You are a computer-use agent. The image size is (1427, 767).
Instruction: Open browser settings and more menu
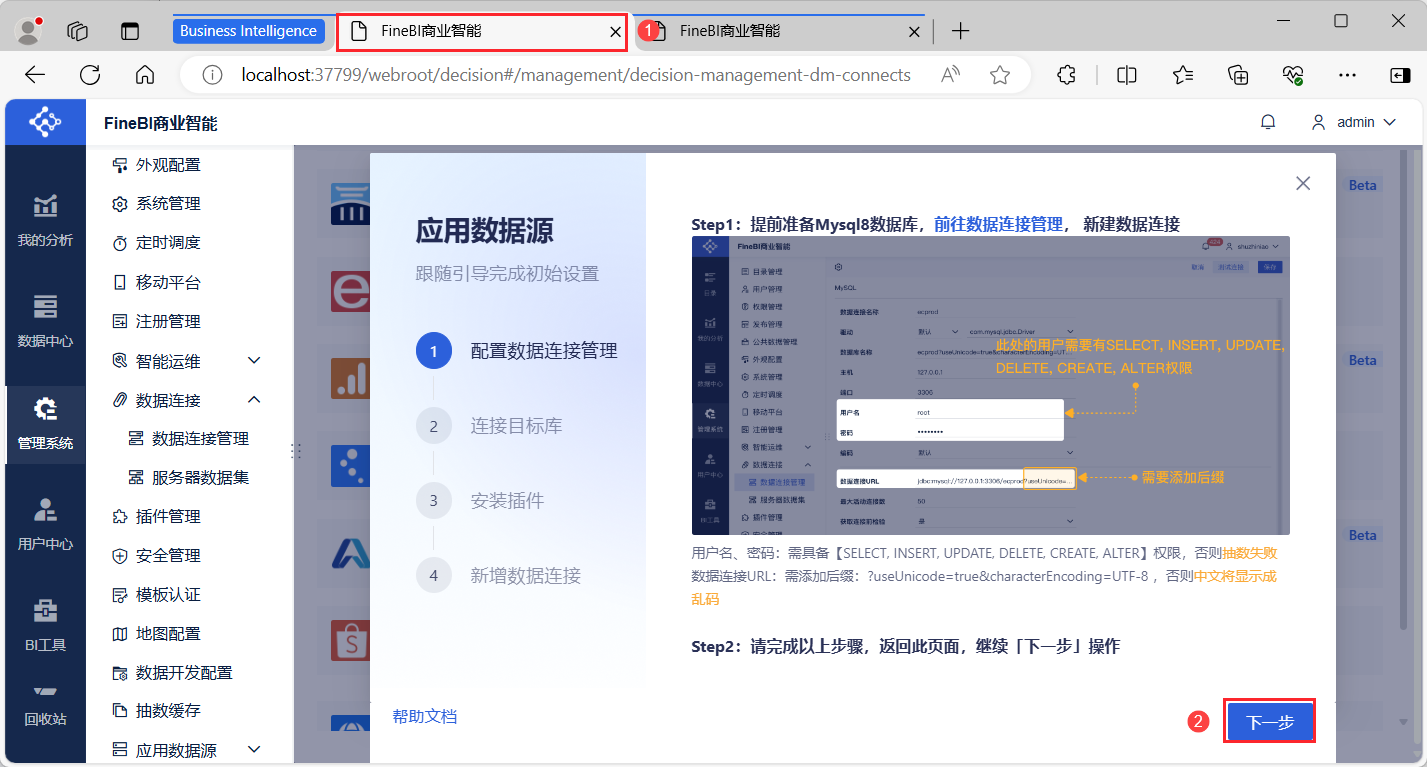(1348, 75)
